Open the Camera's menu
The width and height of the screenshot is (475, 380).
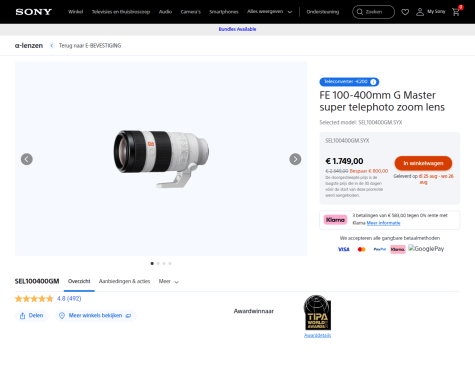point(191,12)
